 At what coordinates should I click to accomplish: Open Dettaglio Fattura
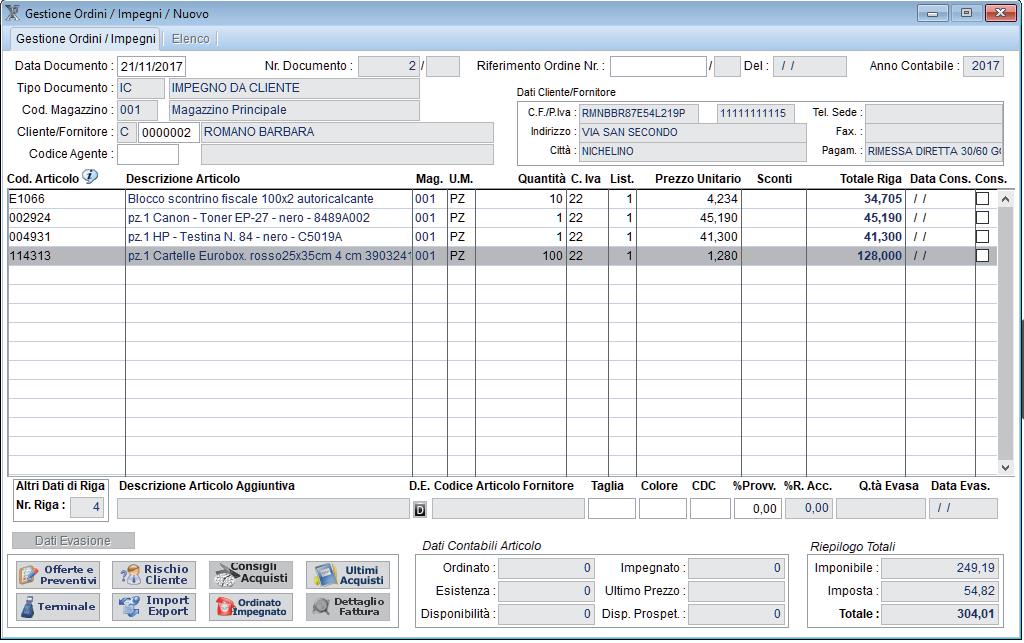coord(348,607)
